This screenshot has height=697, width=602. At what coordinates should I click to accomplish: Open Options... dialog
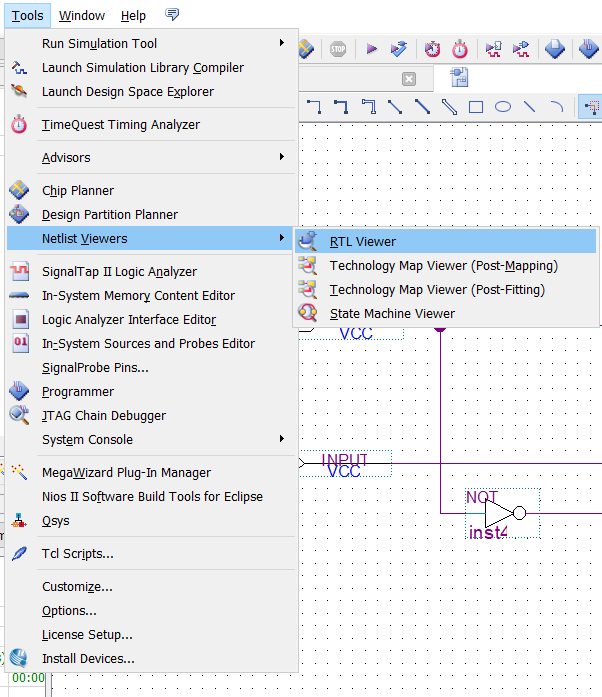pyautogui.click(x=153, y=611)
